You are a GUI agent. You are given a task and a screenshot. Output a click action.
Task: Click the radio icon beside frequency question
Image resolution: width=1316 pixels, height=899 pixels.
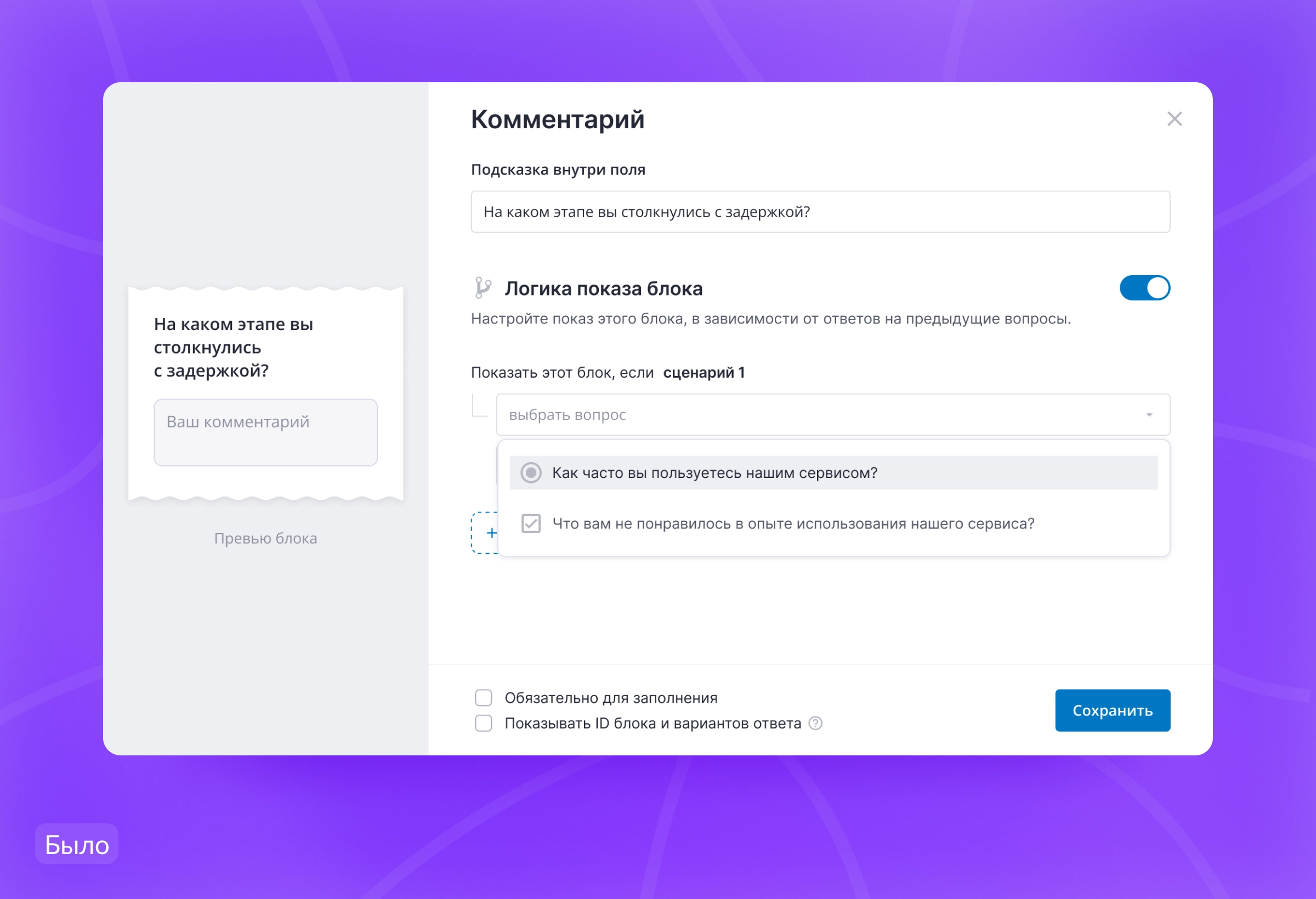[x=531, y=472]
